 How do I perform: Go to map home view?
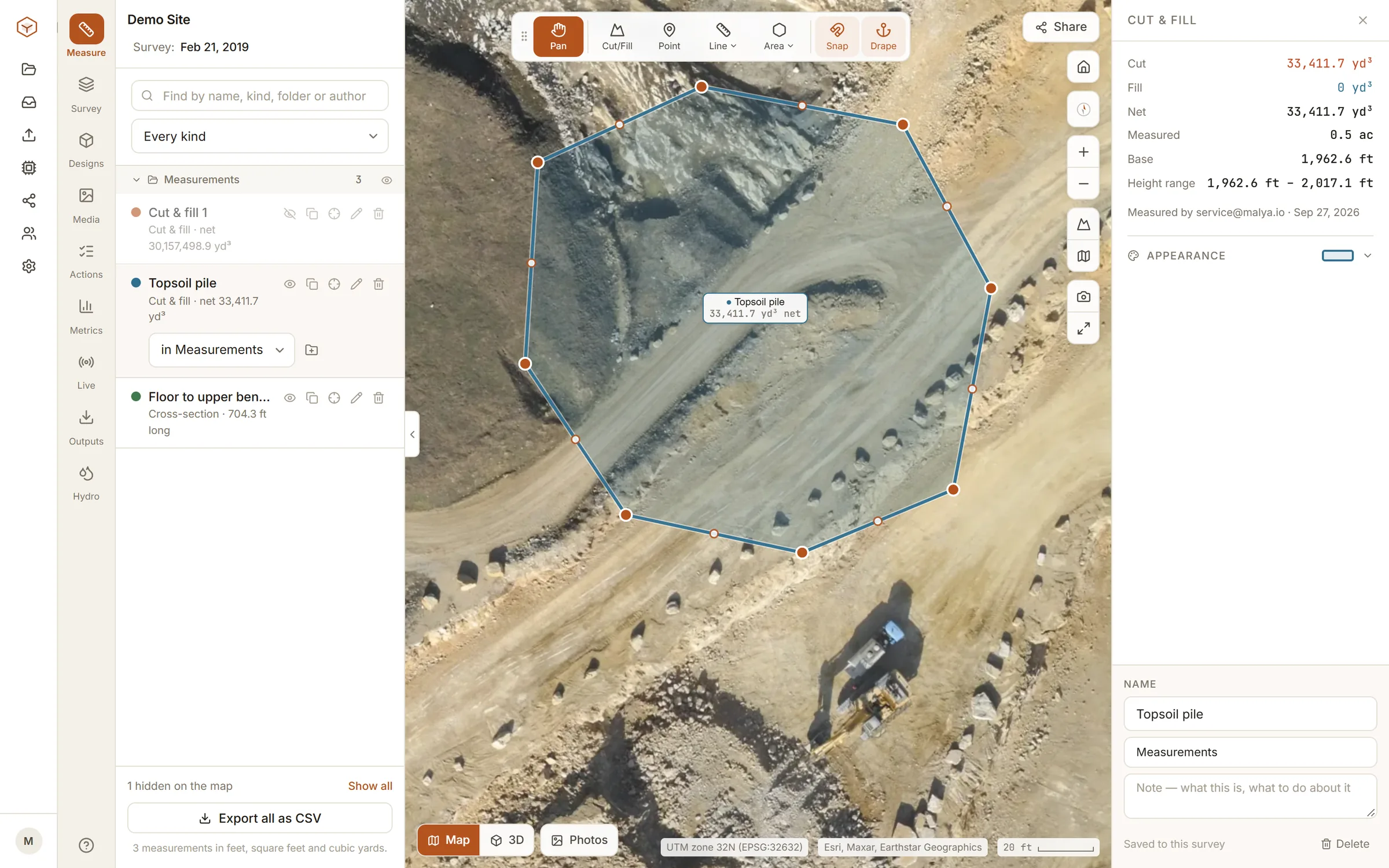[x=1083, y=67]
